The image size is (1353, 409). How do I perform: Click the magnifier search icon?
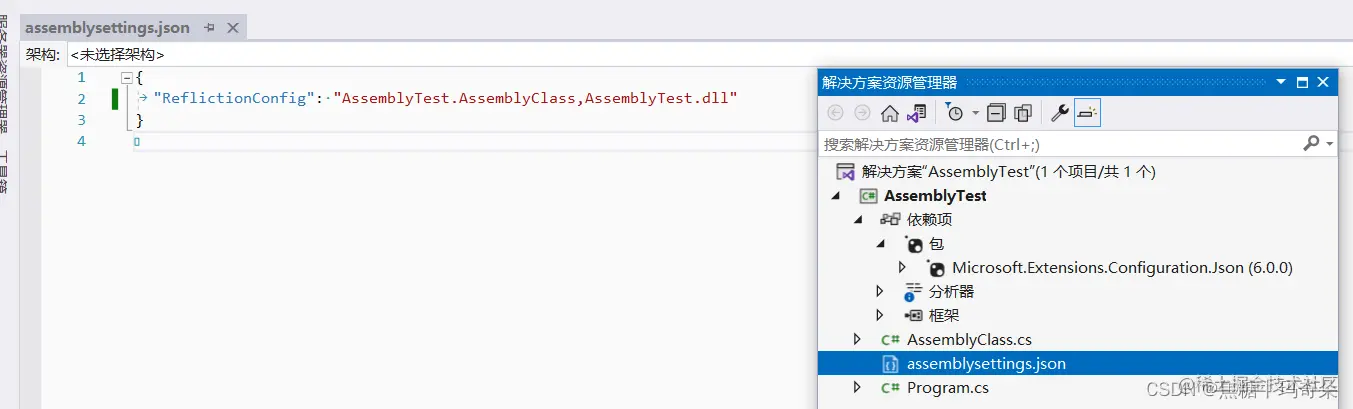[1311, 144]
